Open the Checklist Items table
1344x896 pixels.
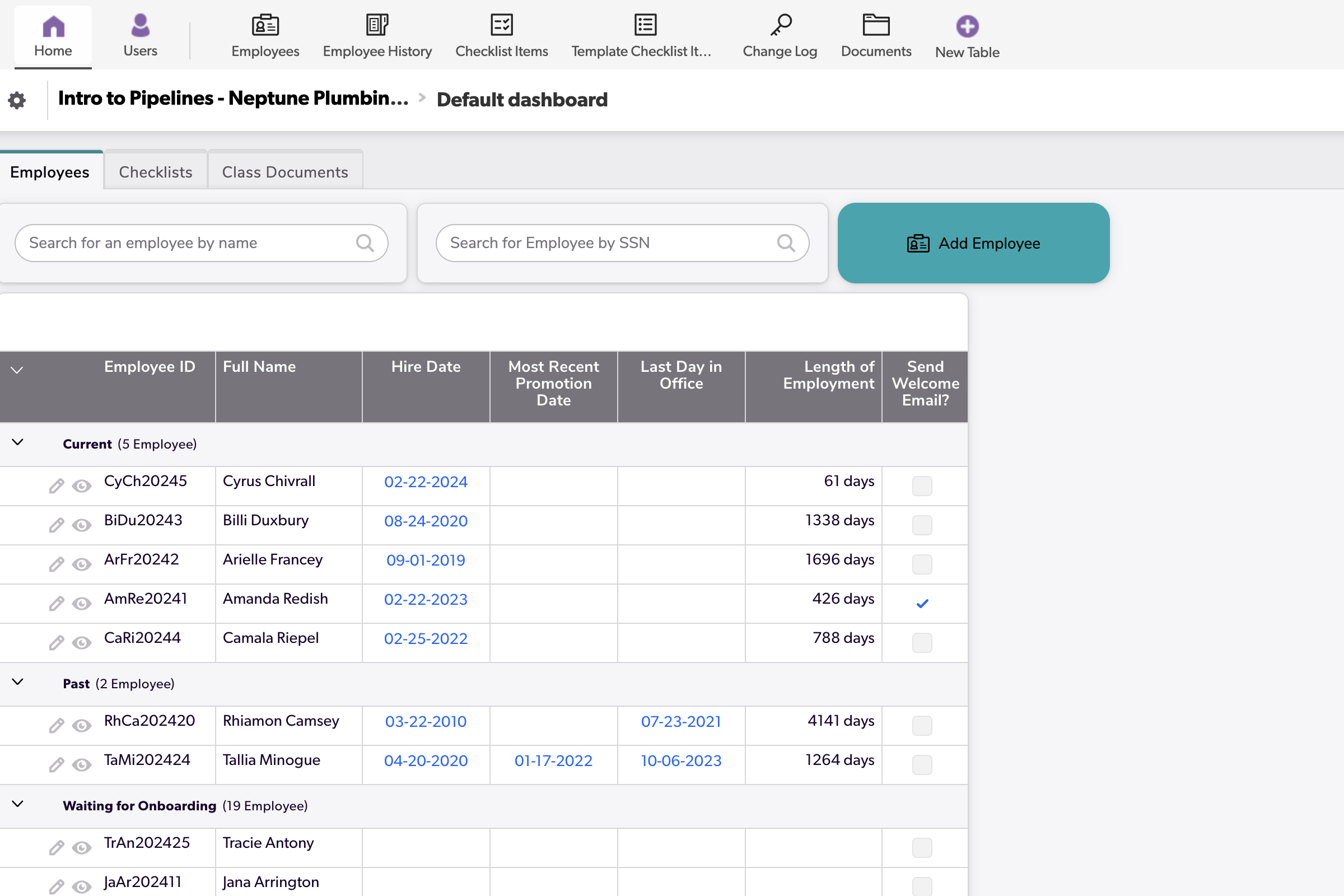pos(501,34)
